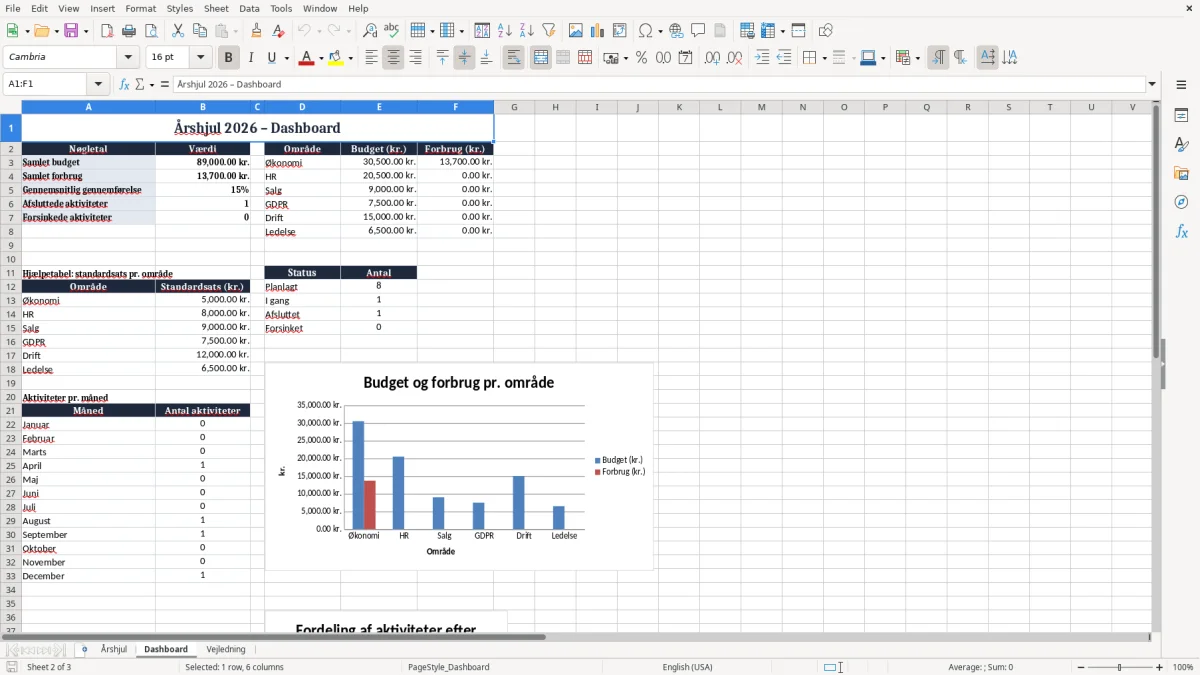This screenshot has width=1200, height=675.
Task: Open sidebar Properties panel
Action: click(x=1181, y=115)
